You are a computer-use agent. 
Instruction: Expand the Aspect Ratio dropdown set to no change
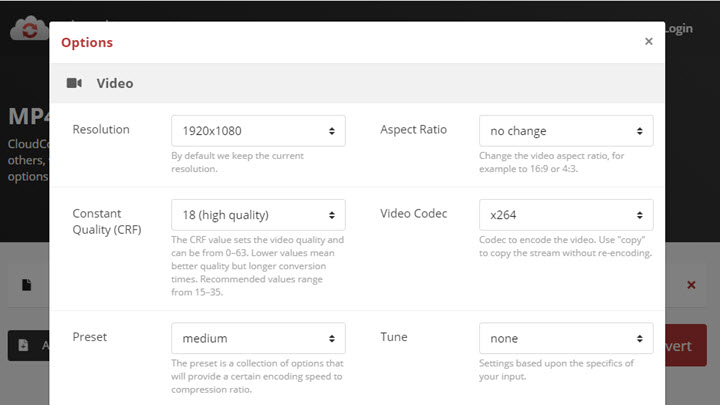[566, 131]
